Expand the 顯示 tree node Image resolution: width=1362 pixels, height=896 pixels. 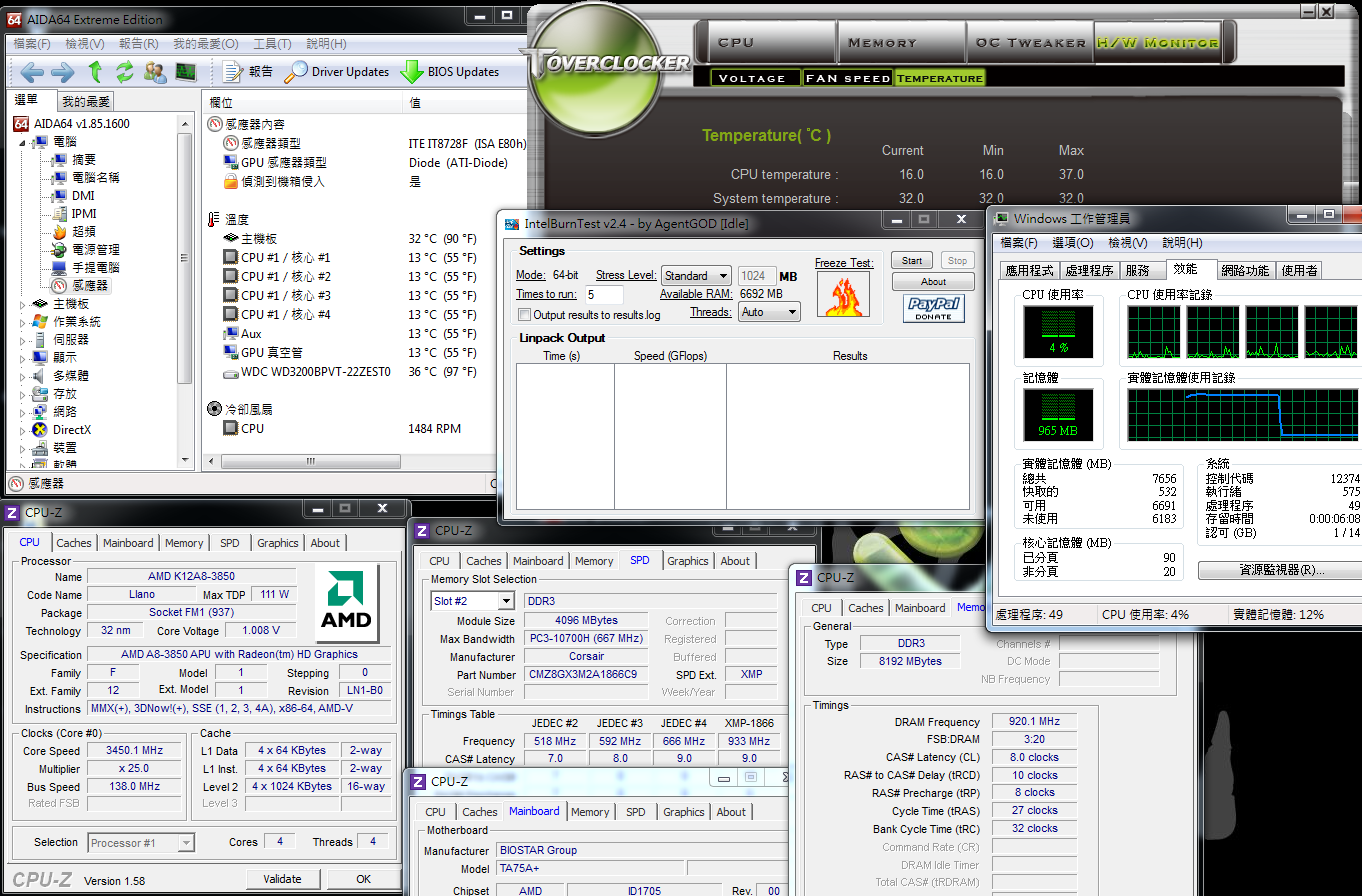pos(22,358)
